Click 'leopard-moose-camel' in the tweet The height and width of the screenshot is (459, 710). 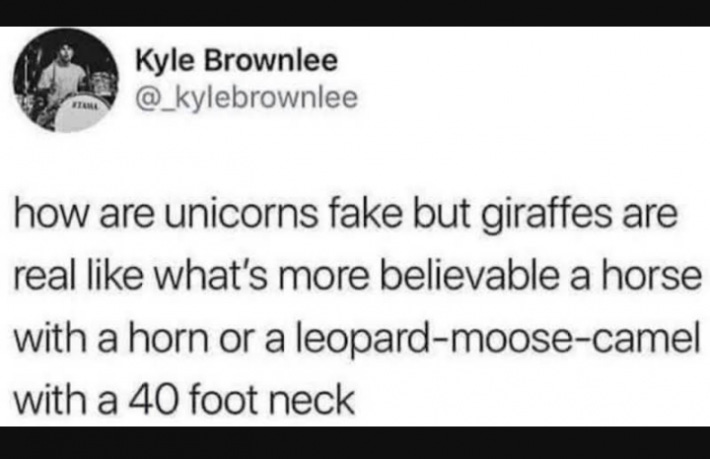[x=498, y=340]
